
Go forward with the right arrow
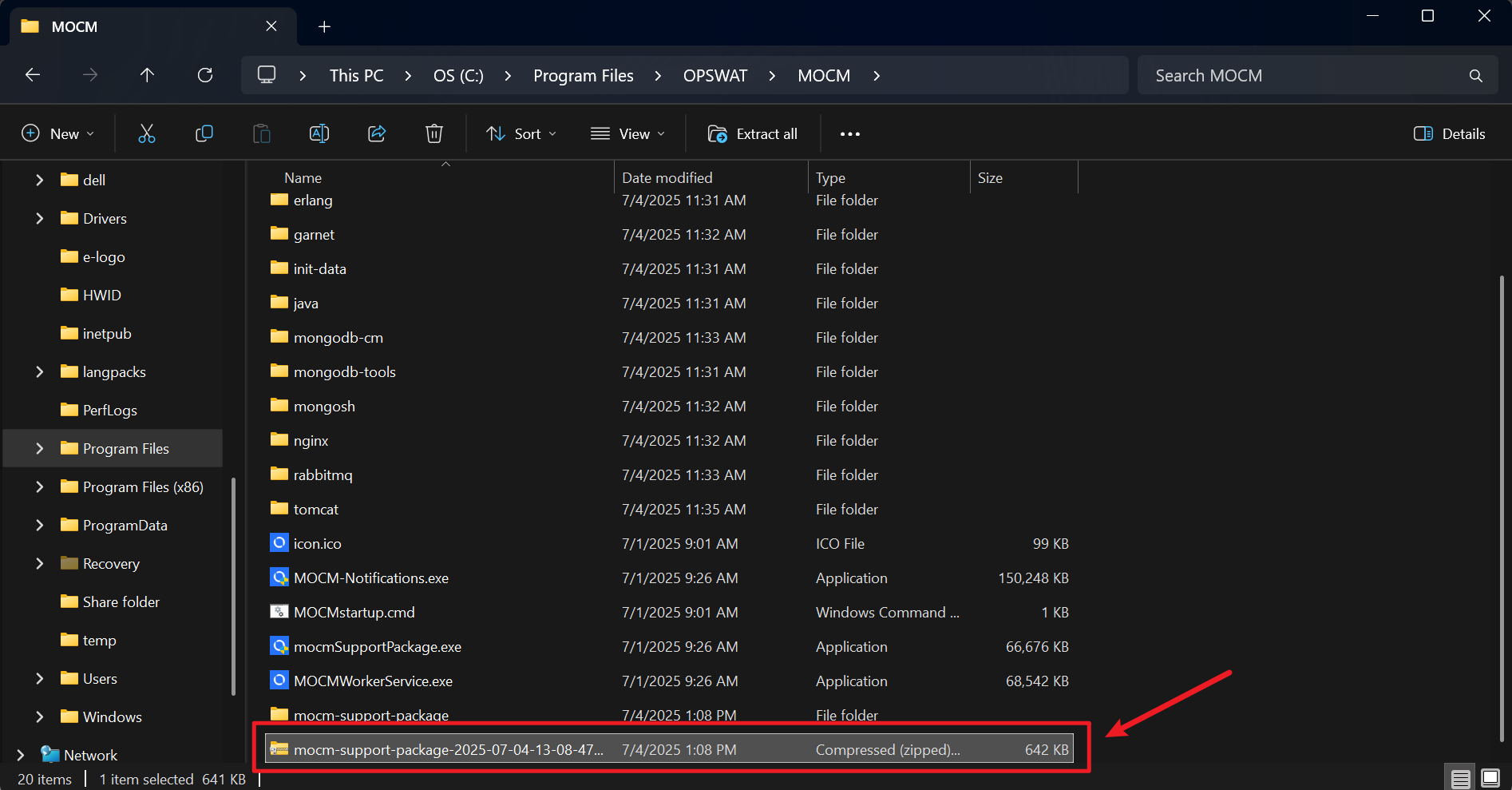[x=90, y=75]
